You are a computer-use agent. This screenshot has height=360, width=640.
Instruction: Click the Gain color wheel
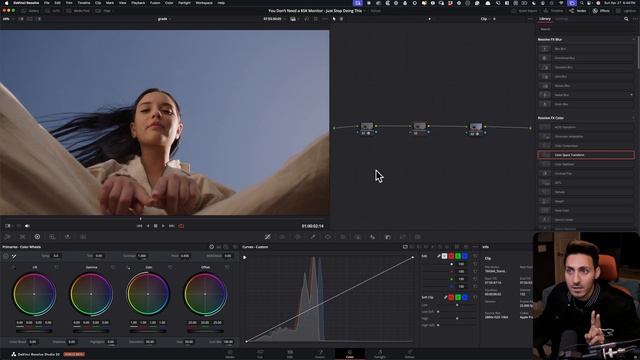[148, 294]
